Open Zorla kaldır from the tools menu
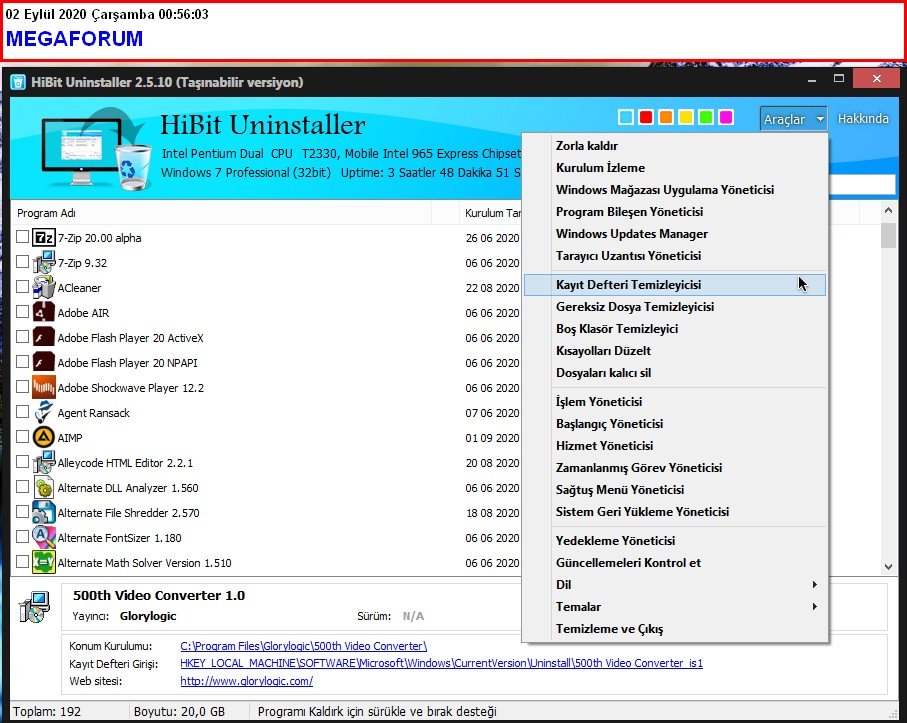The height and width of the screenshot is (723, 907). 675,146
